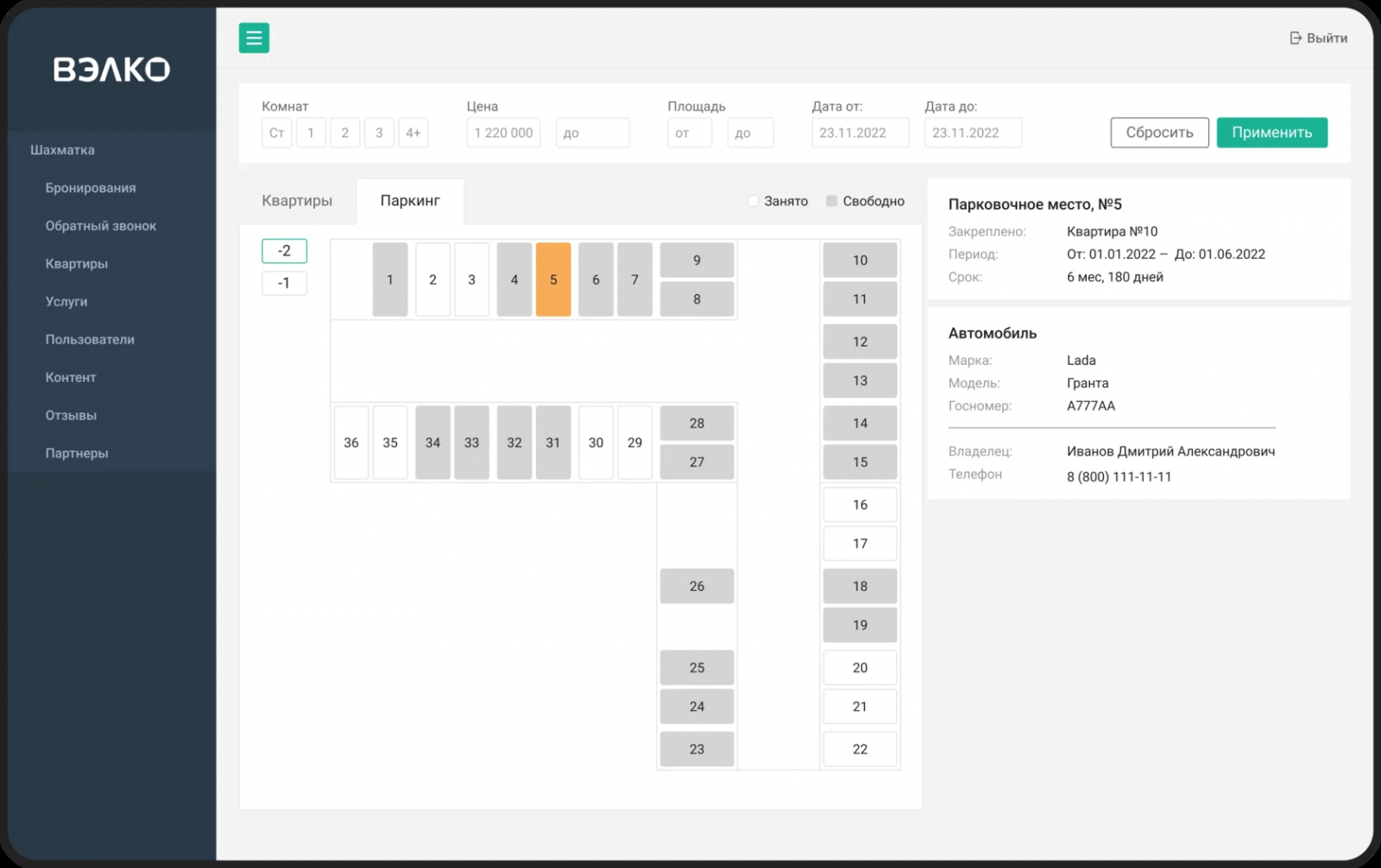
Task: Click the Квартира №10 assignment value
Action: coord(1112,231)
